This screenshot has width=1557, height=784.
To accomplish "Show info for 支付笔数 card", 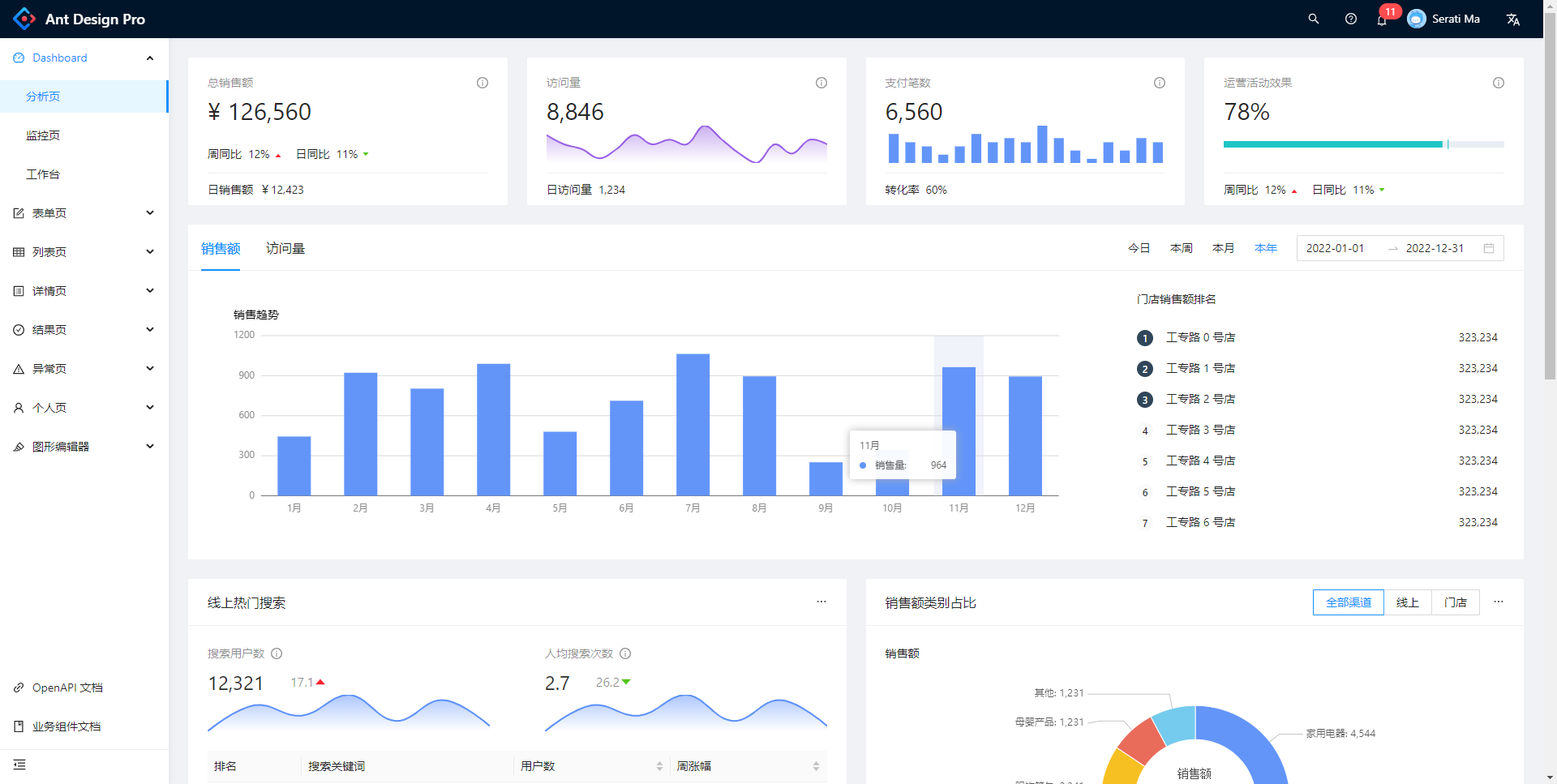I will click(x=1160, y=83).
